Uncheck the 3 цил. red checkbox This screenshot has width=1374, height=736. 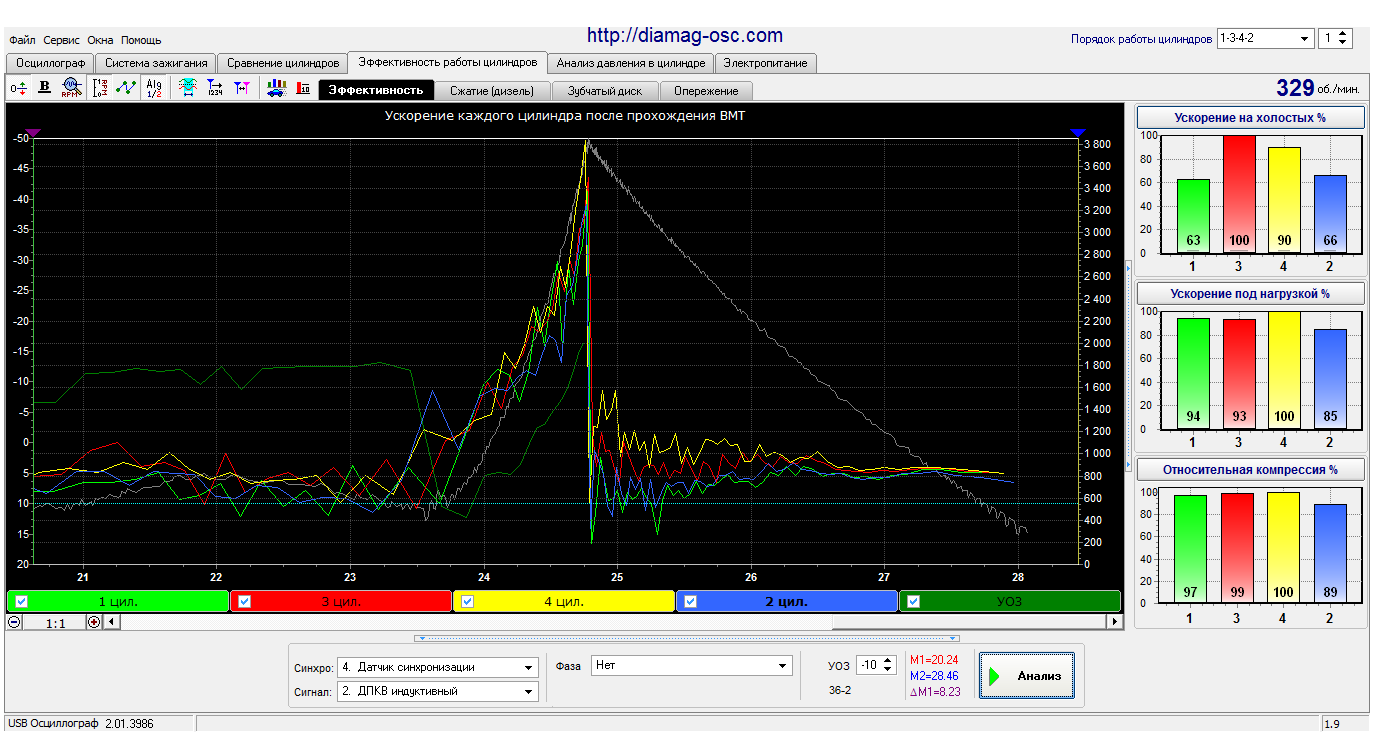[245, 601]
